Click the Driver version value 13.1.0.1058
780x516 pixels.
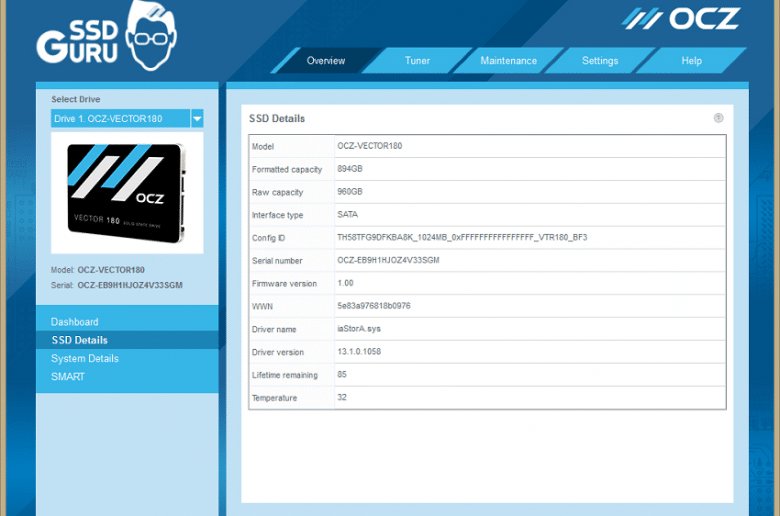point(359,352)
